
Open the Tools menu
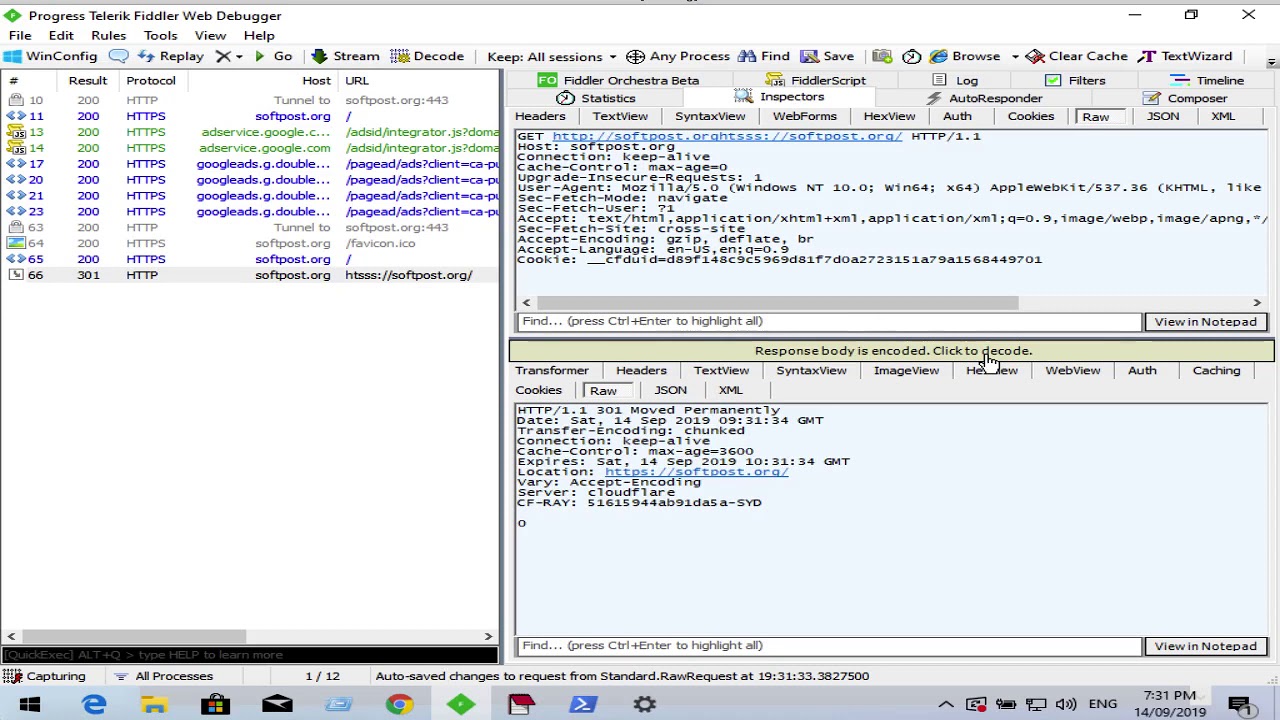click(x=160, y=35)
